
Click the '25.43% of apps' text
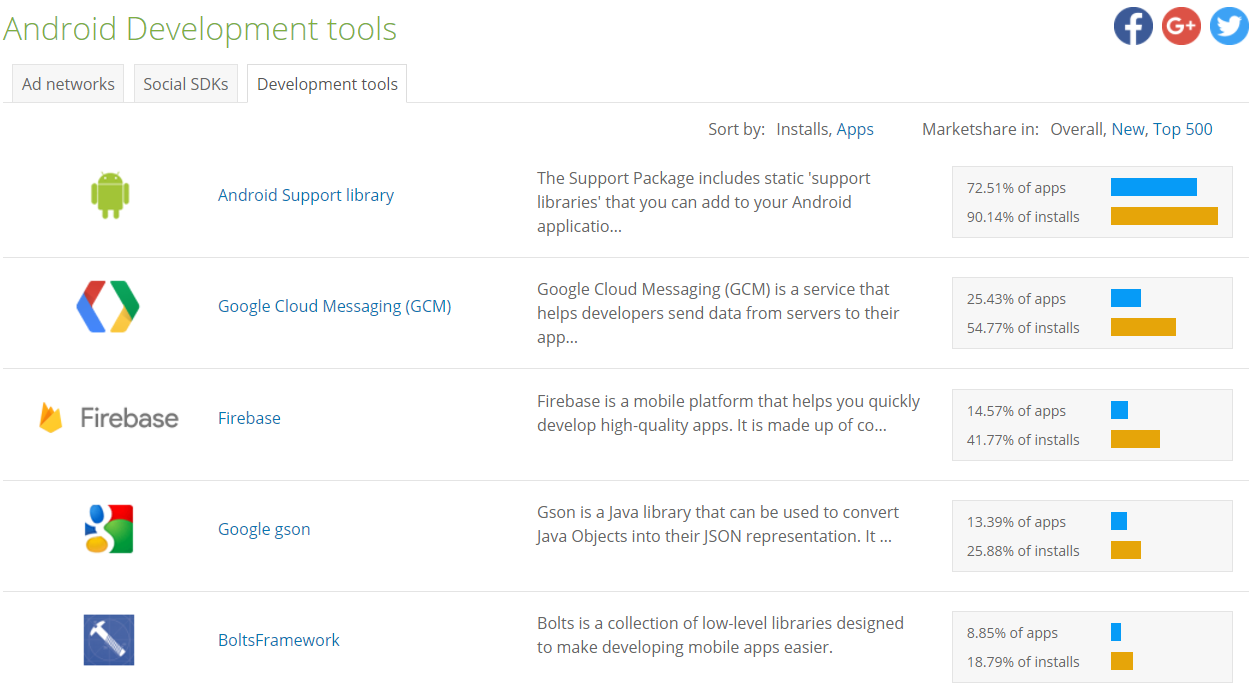[x=1016, y=299]
